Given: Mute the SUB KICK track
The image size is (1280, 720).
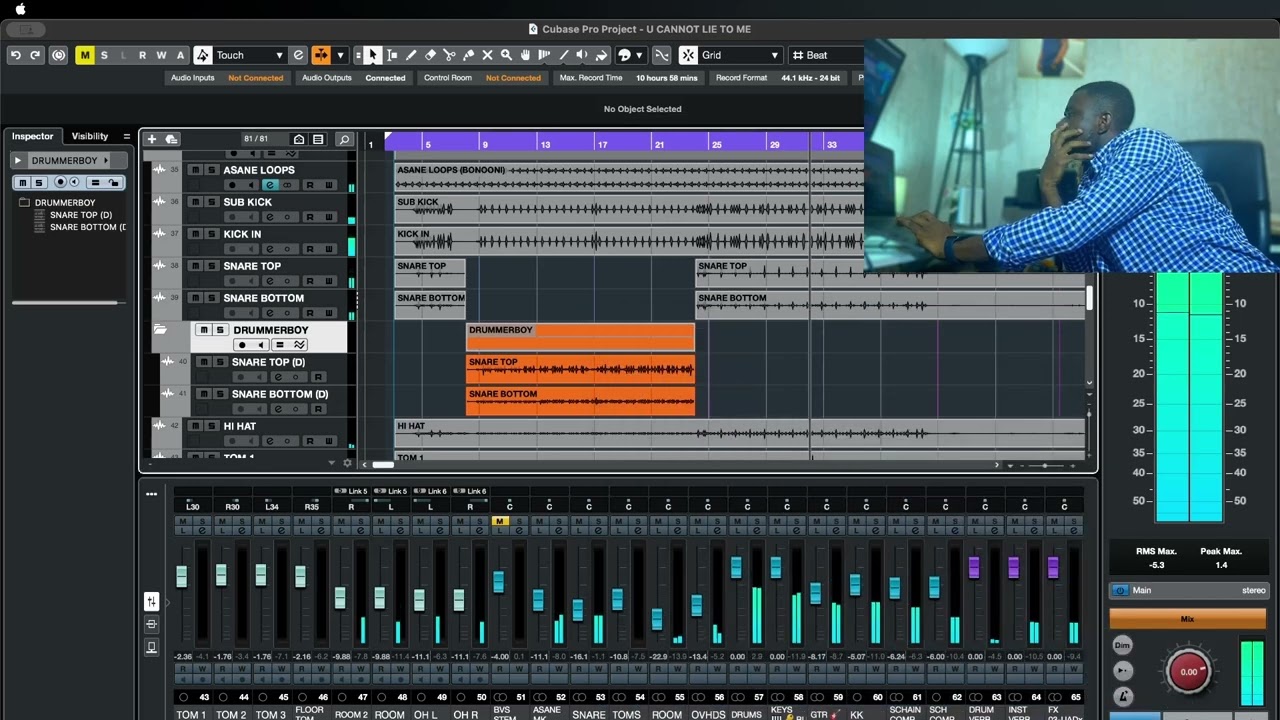Looking at the screenshot, I should 195,202.
